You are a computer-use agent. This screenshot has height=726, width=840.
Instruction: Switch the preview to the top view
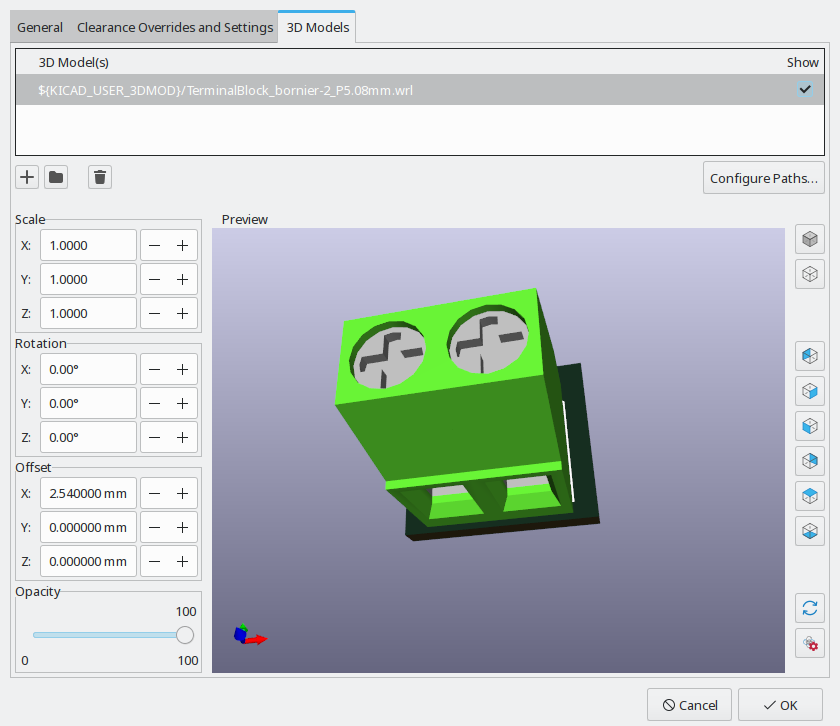click(x=809, y=496)
